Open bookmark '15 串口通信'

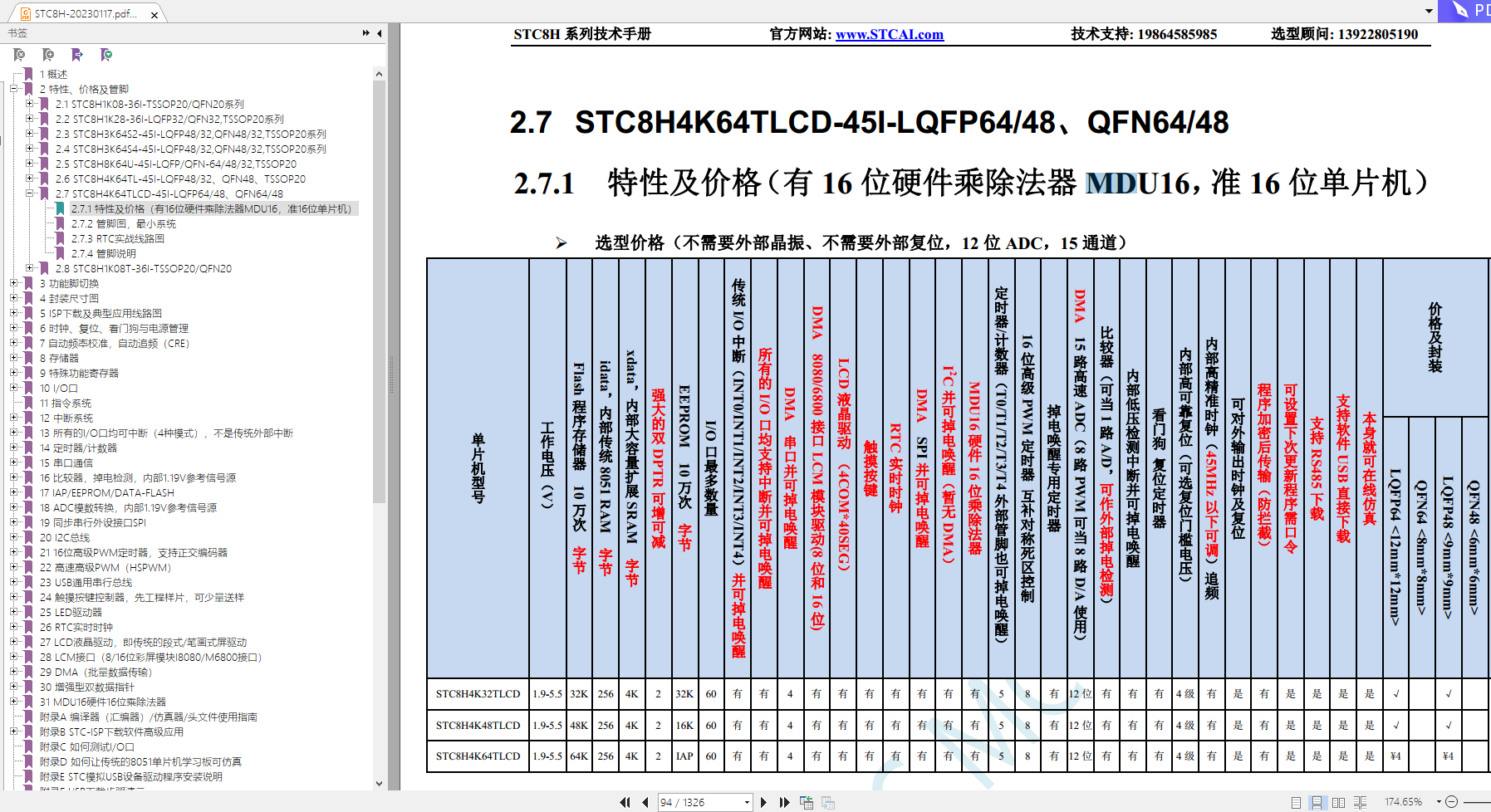coord(66,462)
